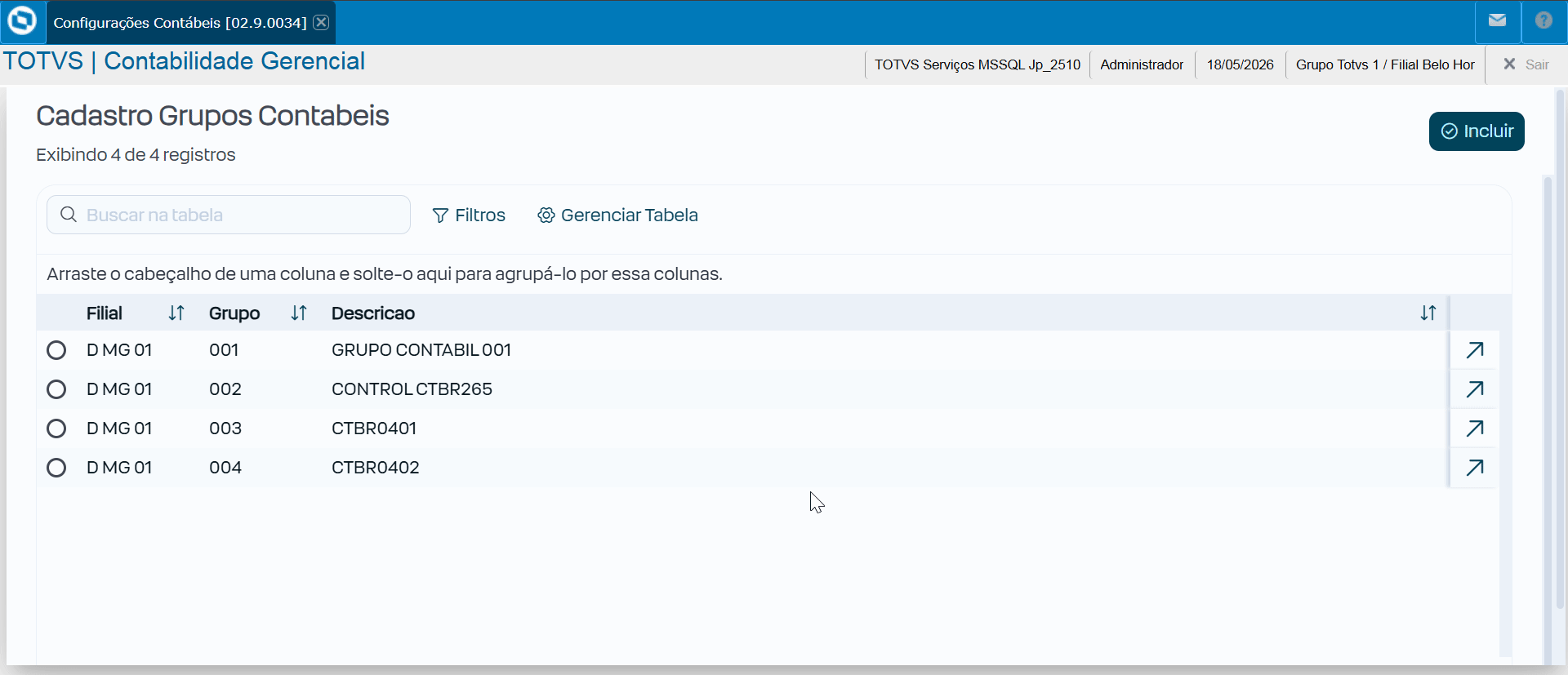Focus the Buscar na tabela search field

229,215
